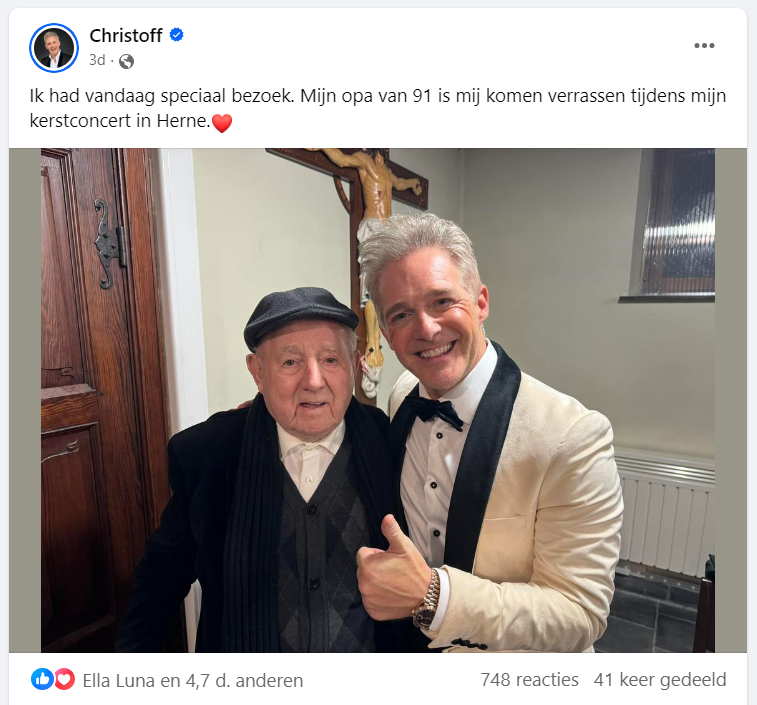The height and width of the screenshot is (705, 757).
Task: Open the three-dot post options menu
Action: pyautogui.click(x=704, y=45)
